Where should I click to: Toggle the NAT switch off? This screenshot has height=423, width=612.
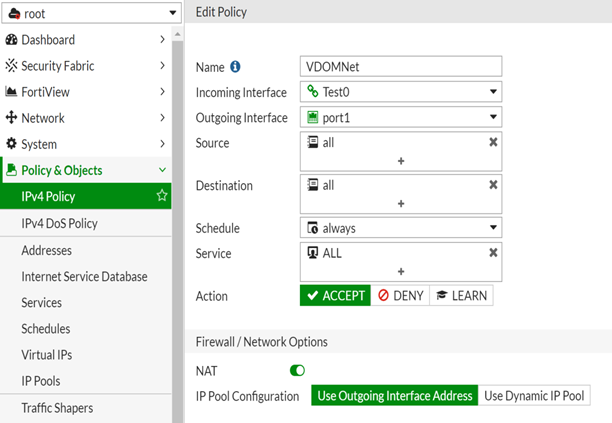click(297, 370)
